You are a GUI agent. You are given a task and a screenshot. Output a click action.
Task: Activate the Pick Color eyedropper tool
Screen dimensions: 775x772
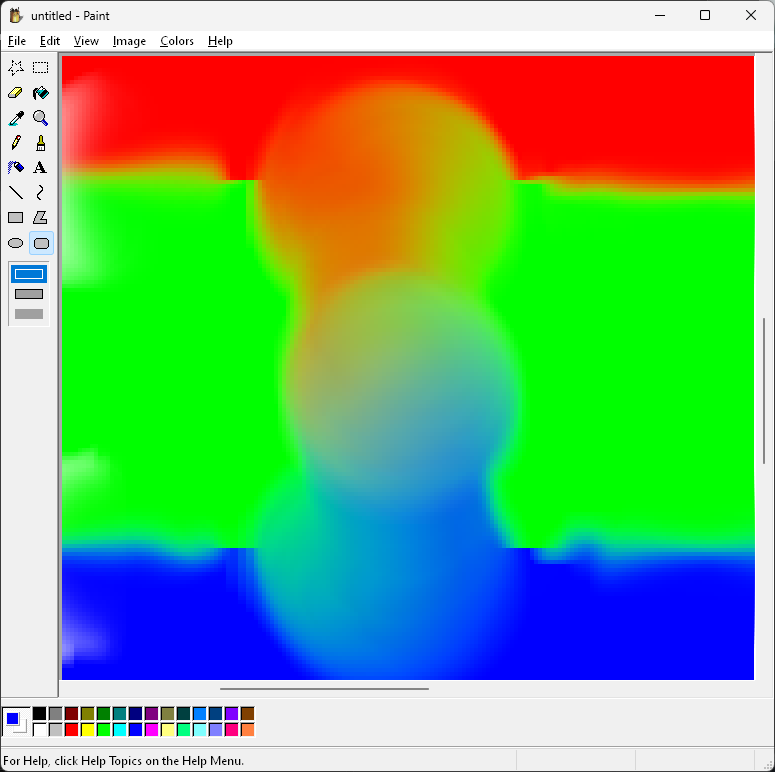coord(16,118)
